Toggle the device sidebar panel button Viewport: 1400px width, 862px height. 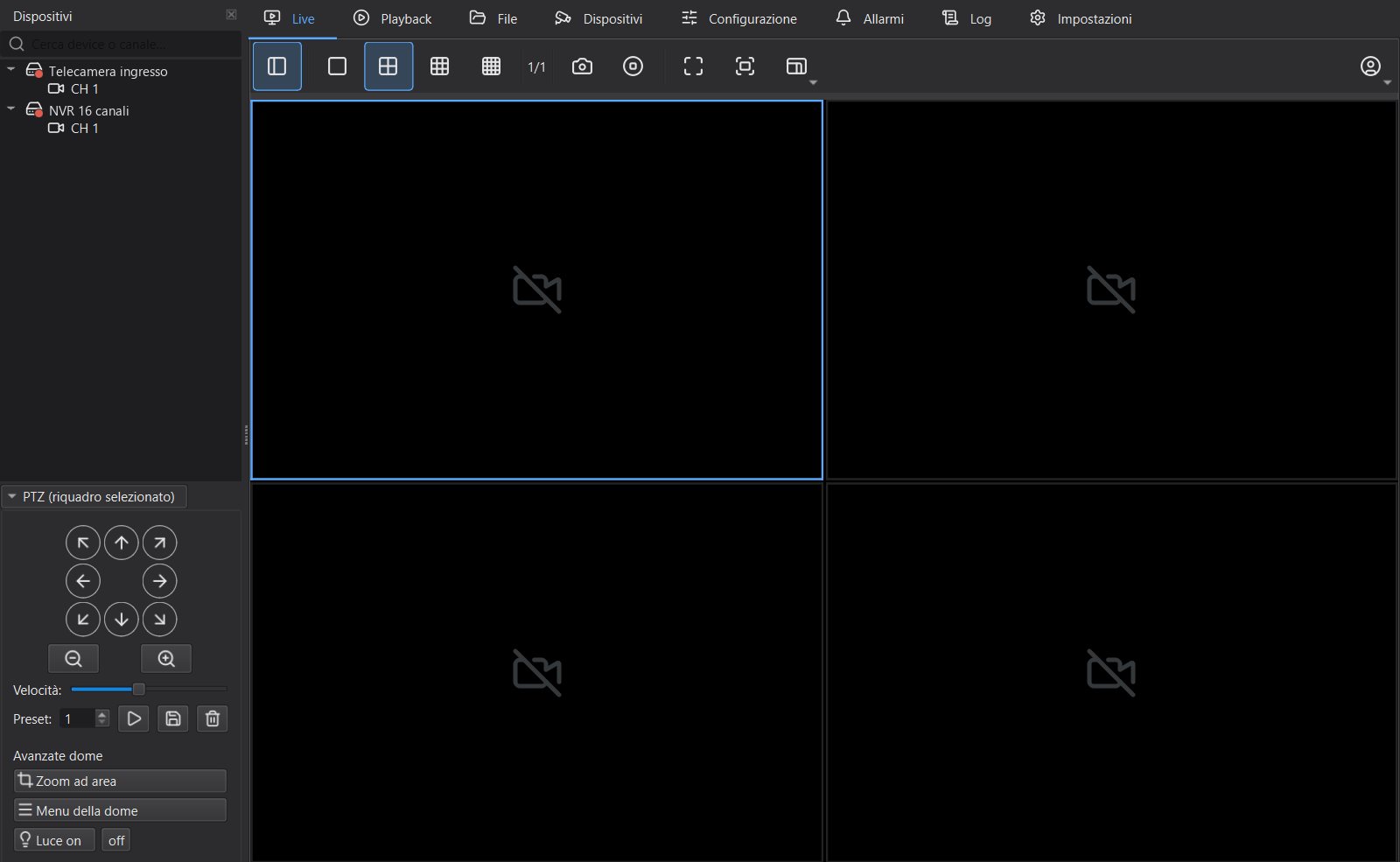point(277,67)
